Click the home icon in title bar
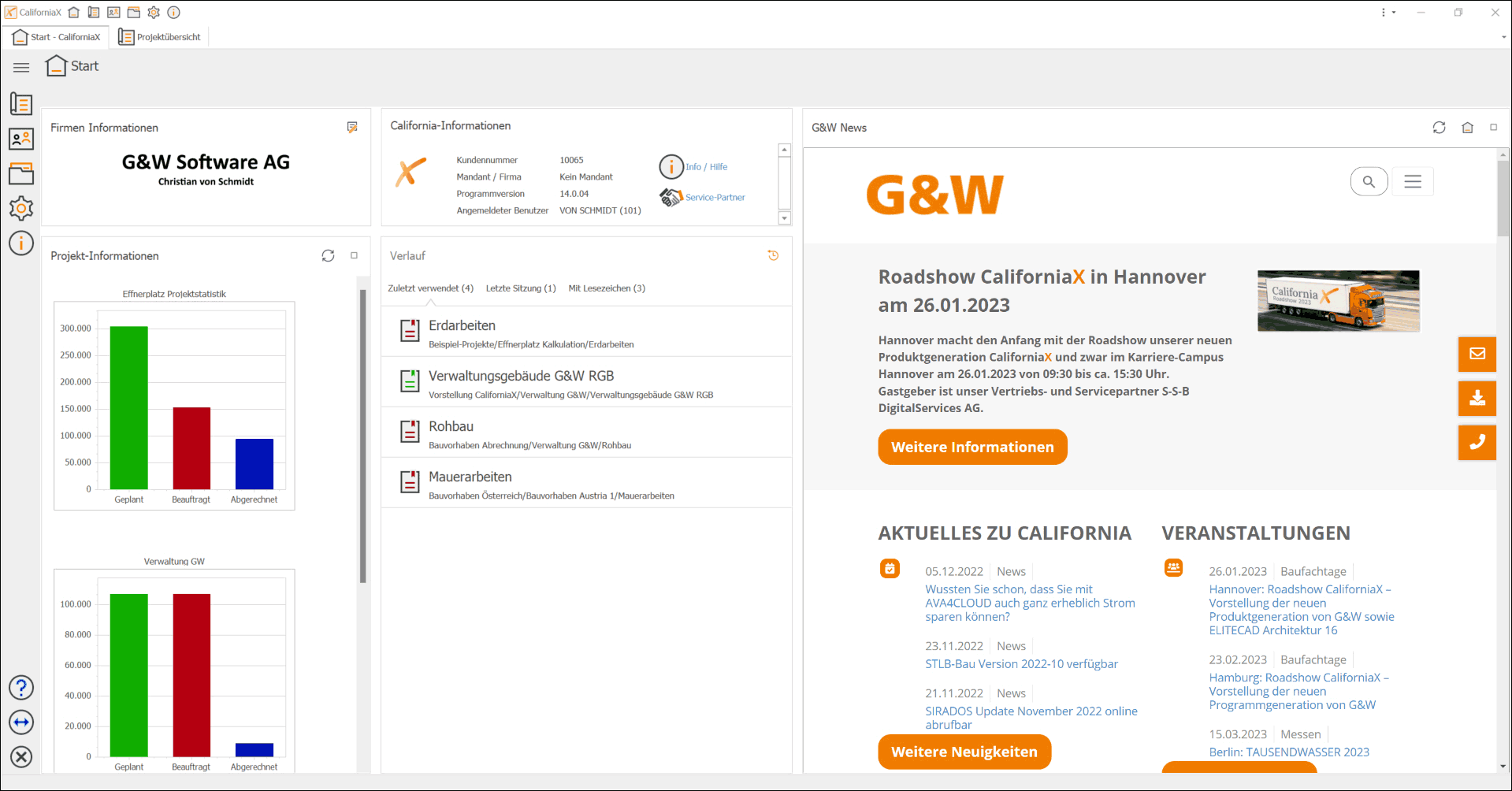 73,12
